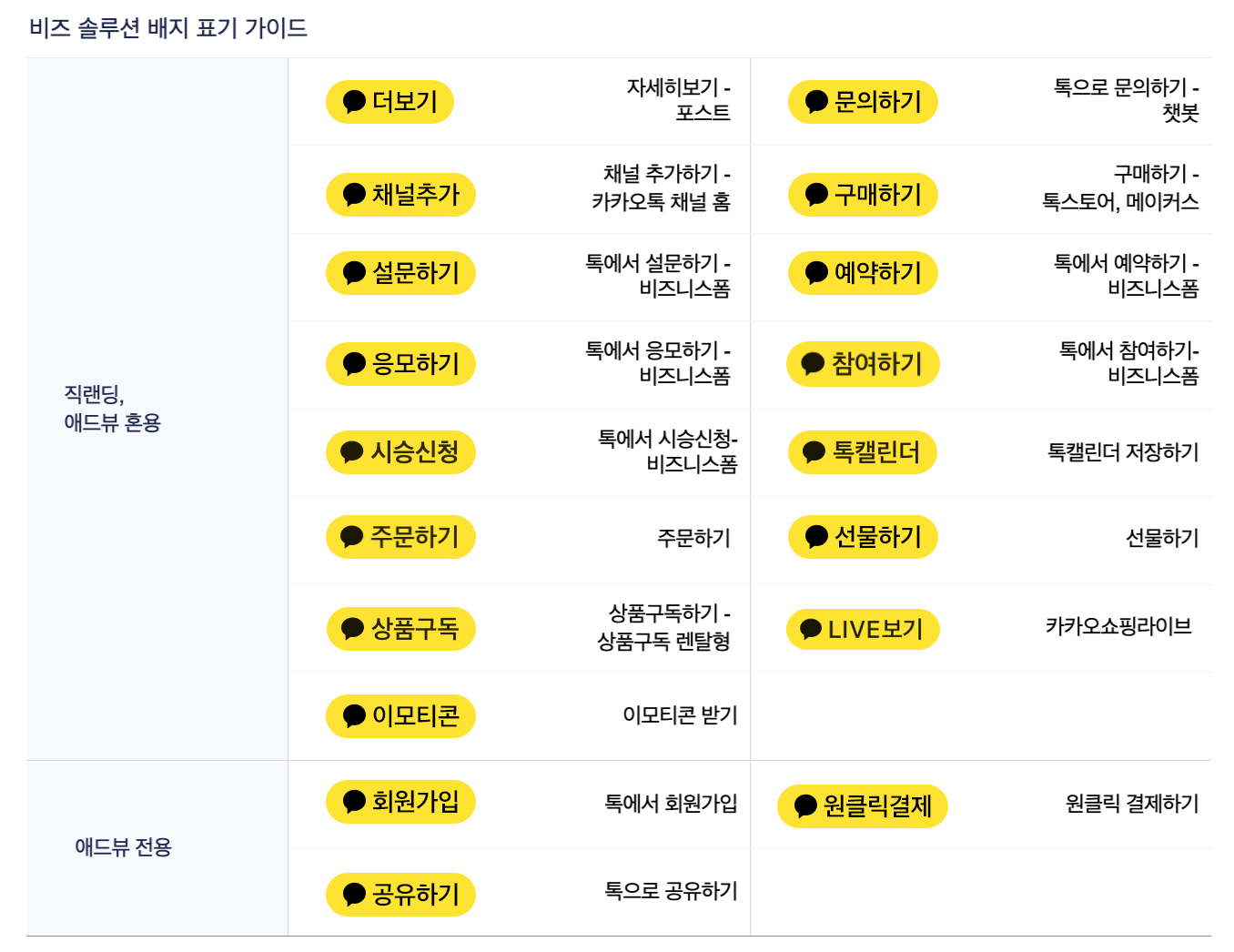Choose the 구매하기 badge
Viewport: 1234px width, 952px height.
coord(863,195)
